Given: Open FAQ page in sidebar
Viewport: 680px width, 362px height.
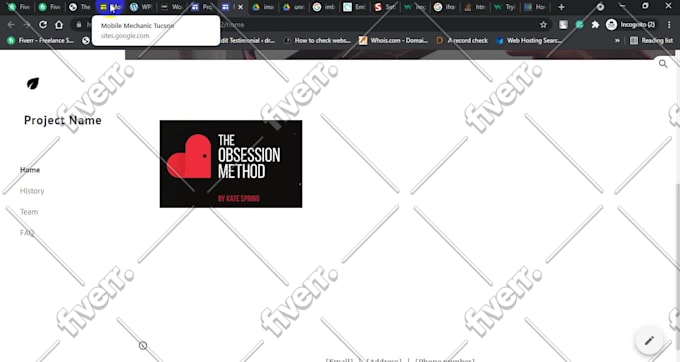Looking at the screenshot, I should click(x=27, y=233).
